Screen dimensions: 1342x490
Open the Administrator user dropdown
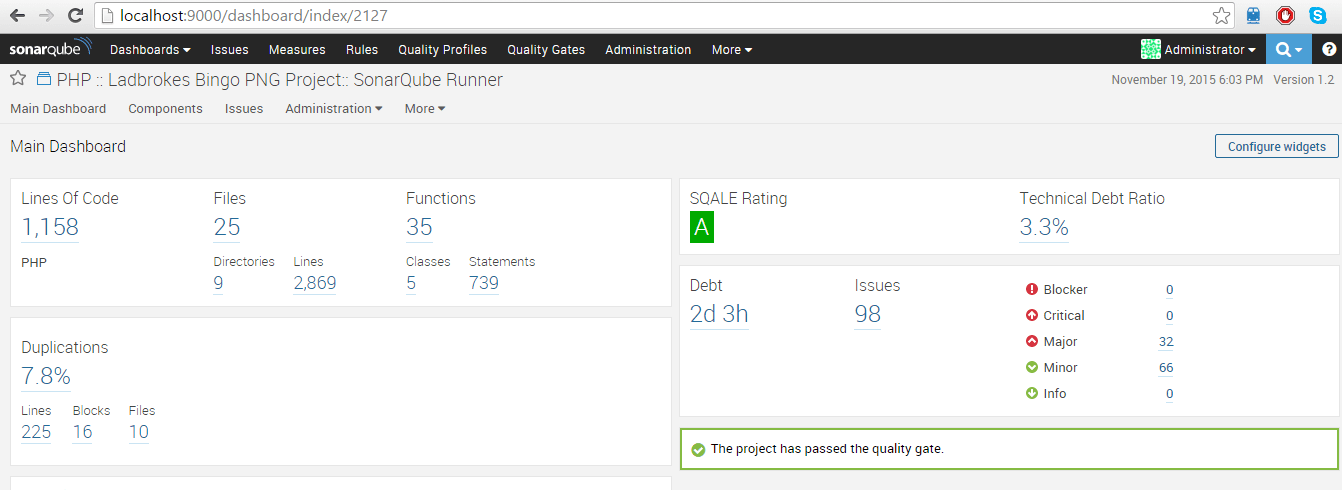tap(1210, 49)
